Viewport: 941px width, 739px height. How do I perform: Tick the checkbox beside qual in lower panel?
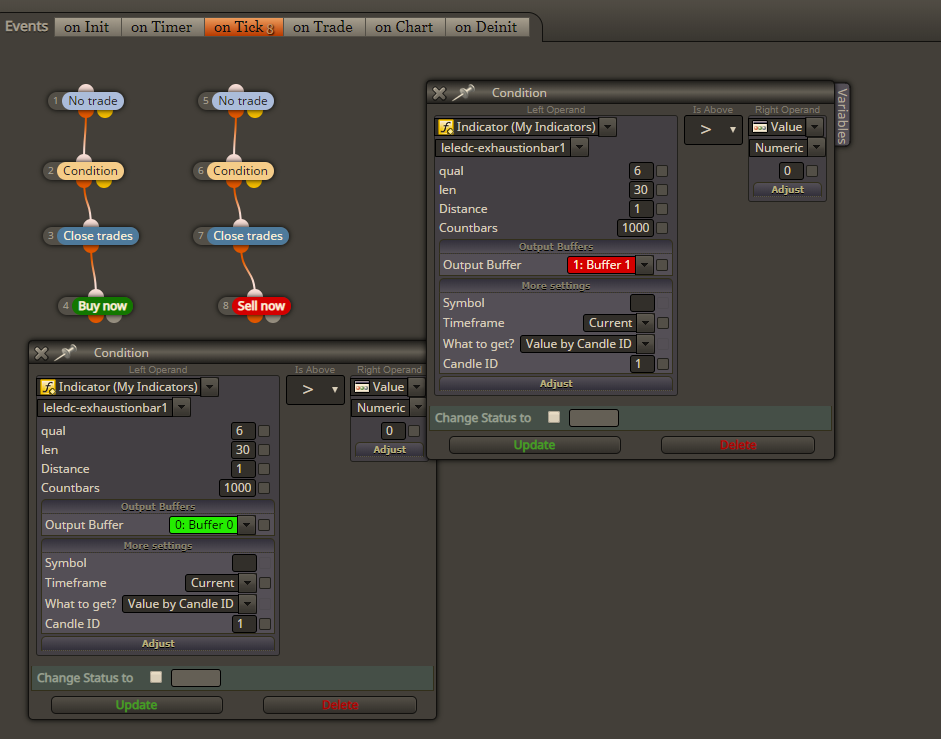point(264,431)
